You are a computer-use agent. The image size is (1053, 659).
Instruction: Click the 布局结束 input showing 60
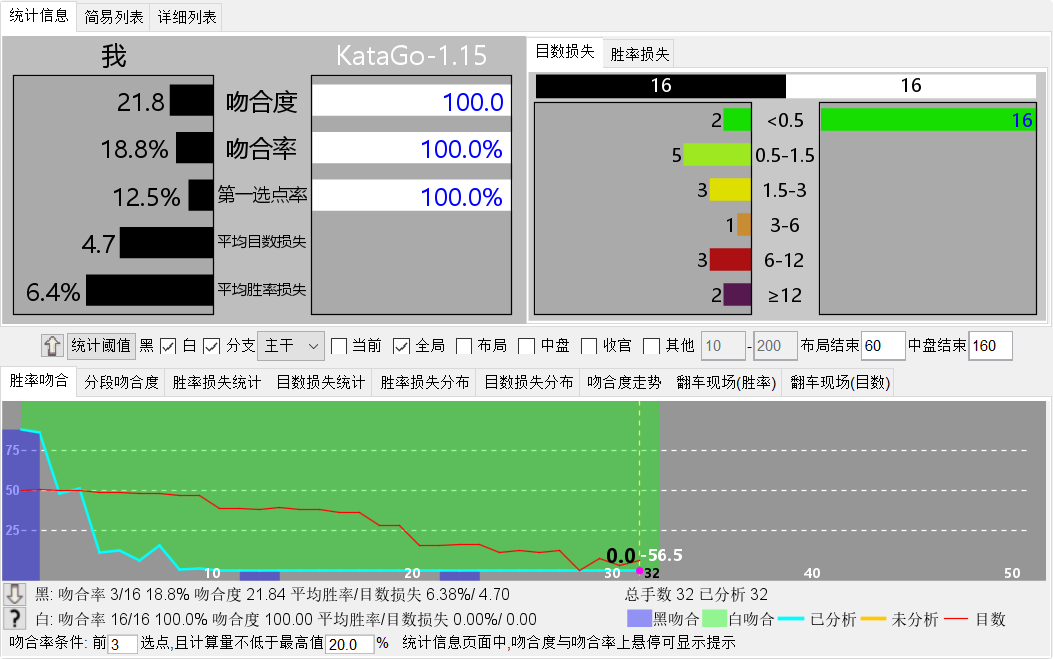[x=883, y=346]
